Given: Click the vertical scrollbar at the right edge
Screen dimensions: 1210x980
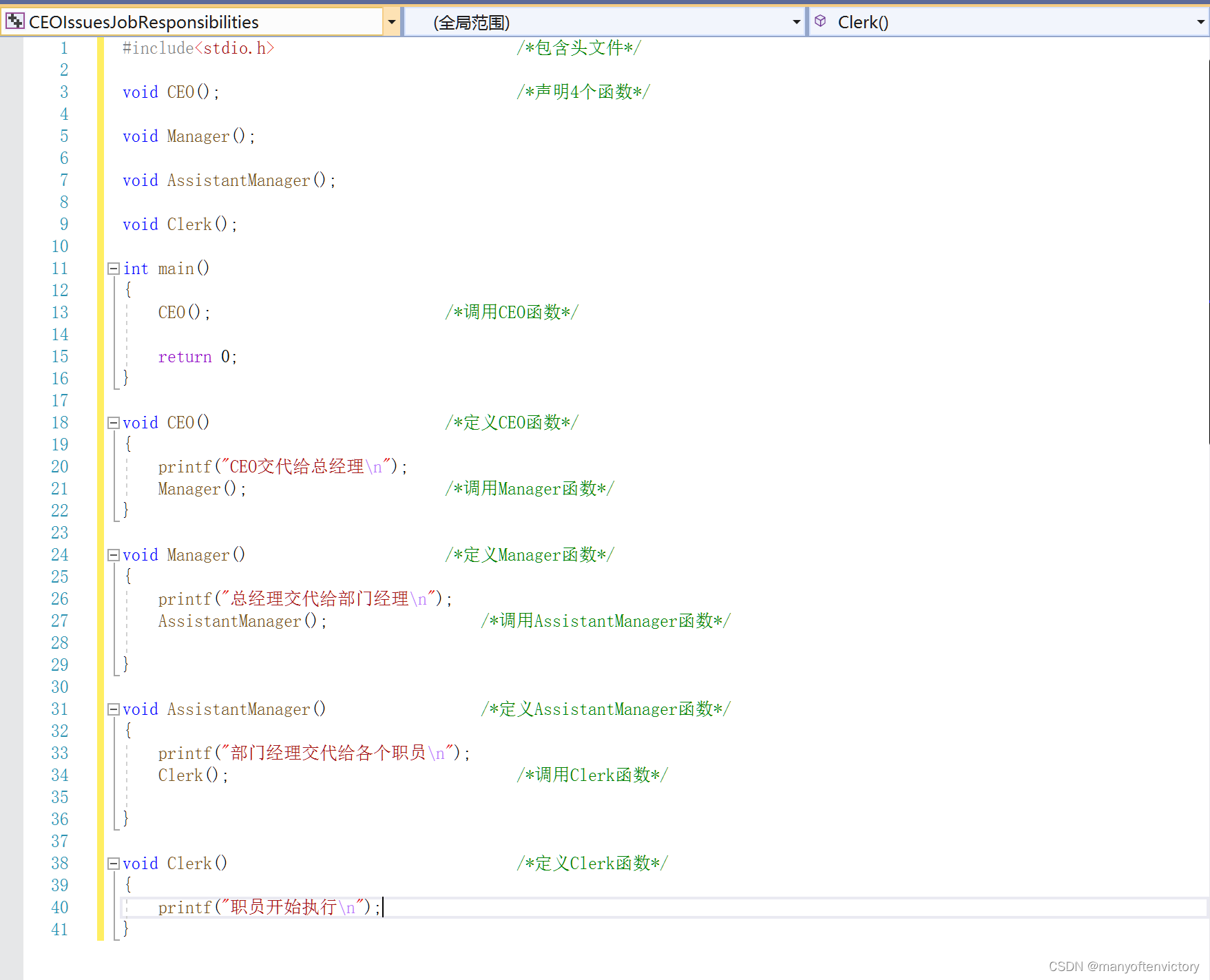Looking at the screenshot, I should (x=1208, y=251).
